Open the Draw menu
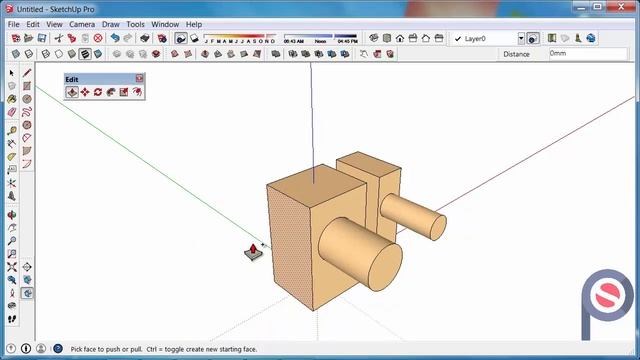 [111, 24]
